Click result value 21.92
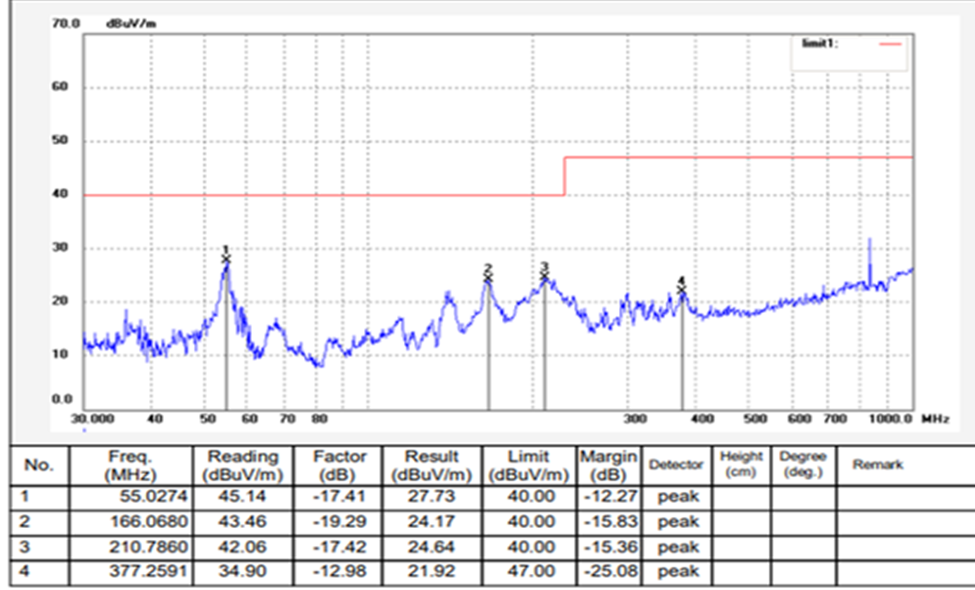This screenshot has height=590, width=975. click(x=432, y=571)
